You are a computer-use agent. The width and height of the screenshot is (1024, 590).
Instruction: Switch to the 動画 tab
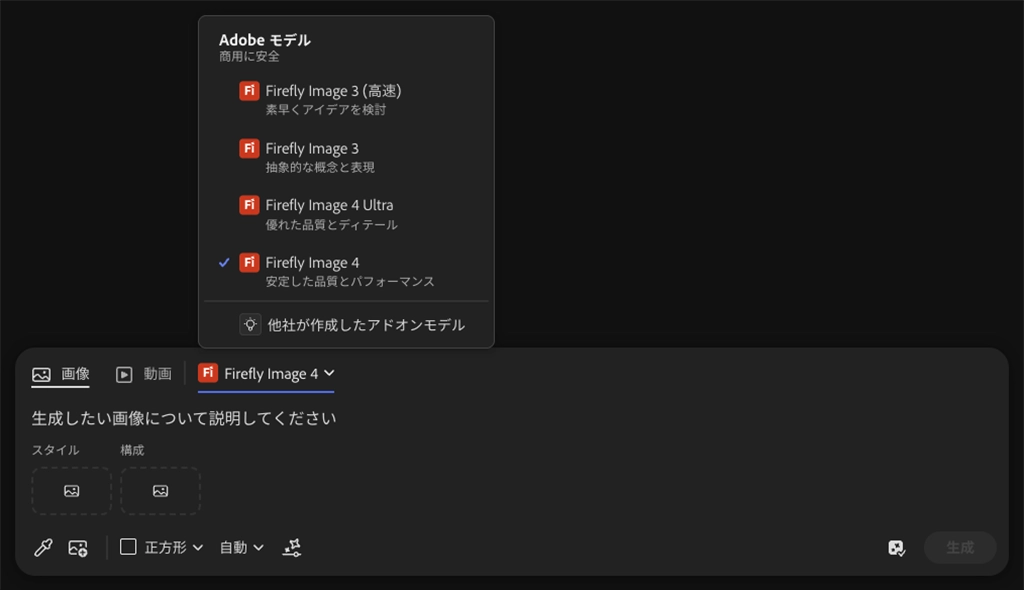(x=144, y=374)
